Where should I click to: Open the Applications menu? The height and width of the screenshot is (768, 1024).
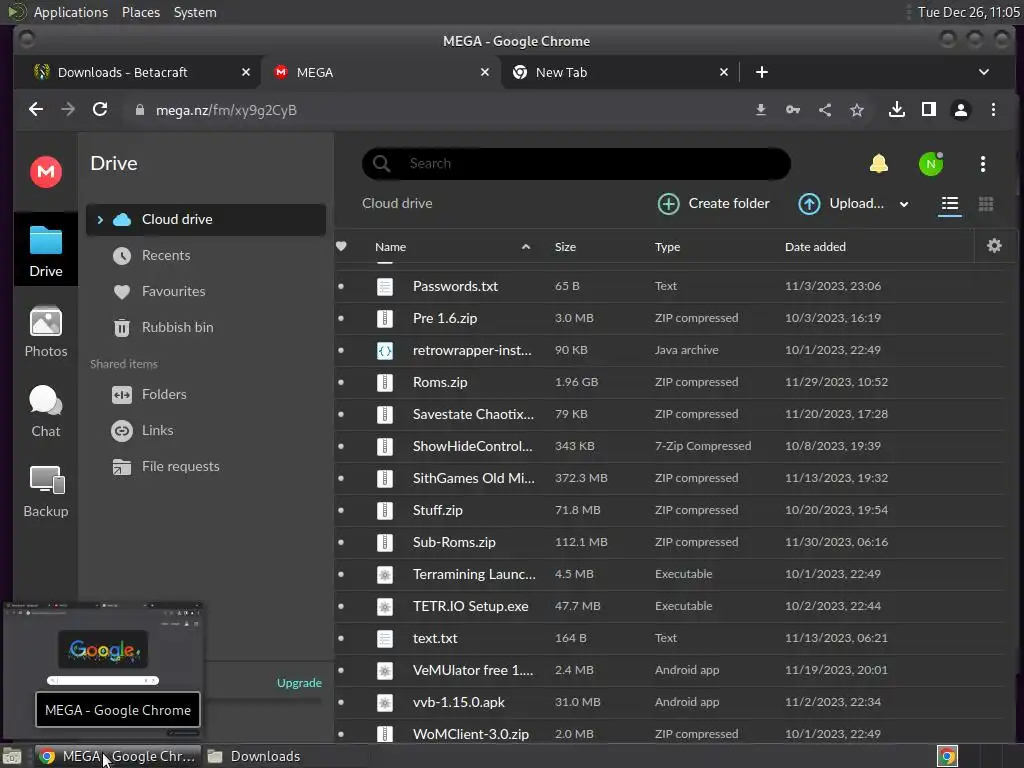tap(71, 12)
